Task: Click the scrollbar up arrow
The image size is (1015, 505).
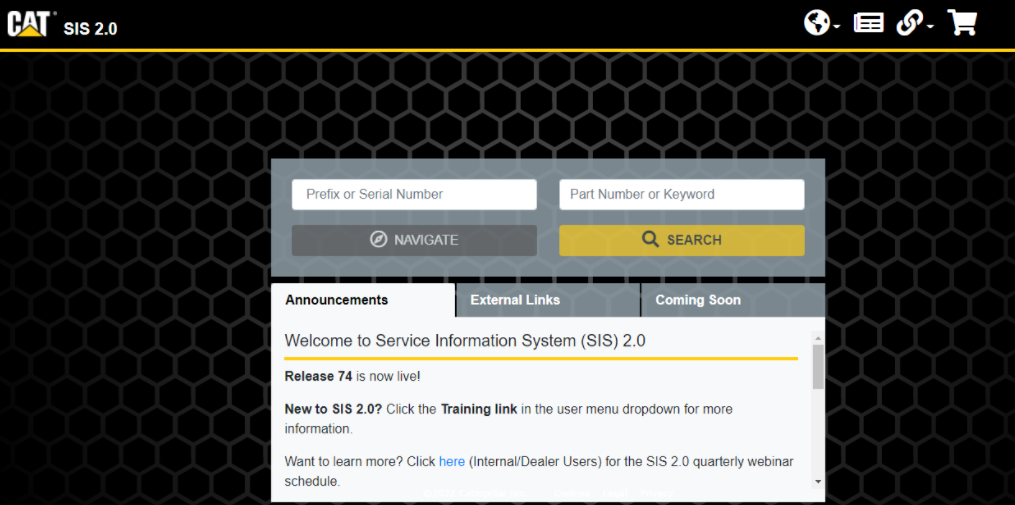Action: tap(818, 338)
